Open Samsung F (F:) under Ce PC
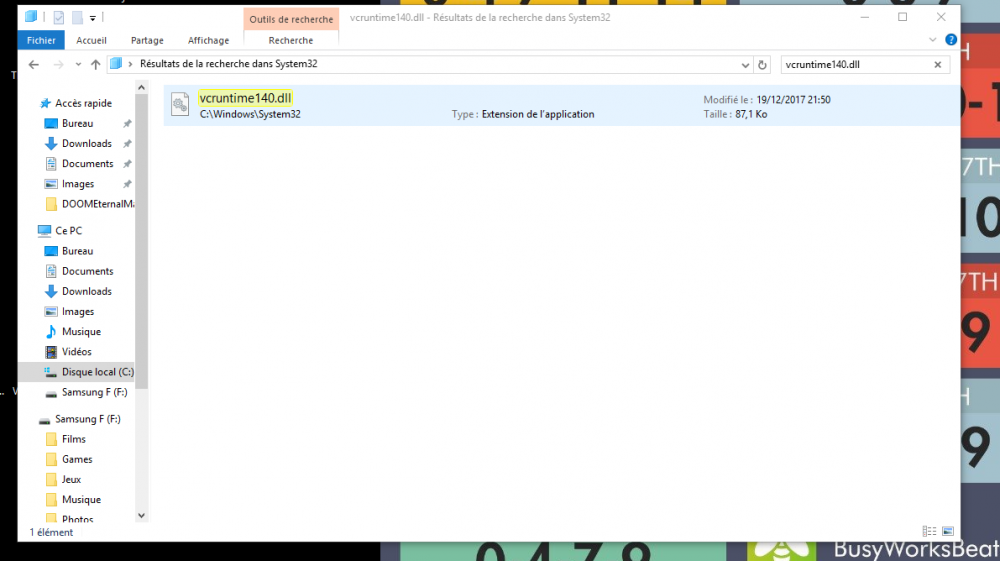Viewport: 1000px width, 561px height. click(x=94, y=392)
